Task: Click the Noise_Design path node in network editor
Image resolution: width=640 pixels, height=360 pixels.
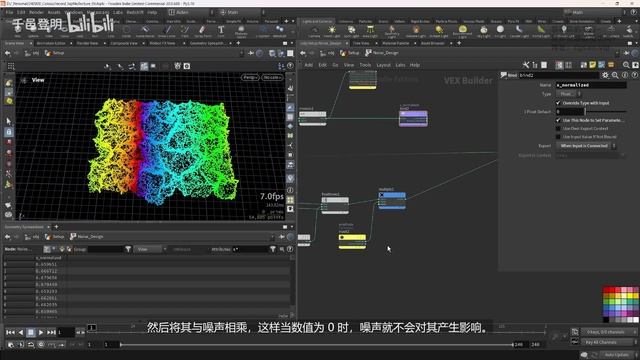Action: tap(382, 53)
